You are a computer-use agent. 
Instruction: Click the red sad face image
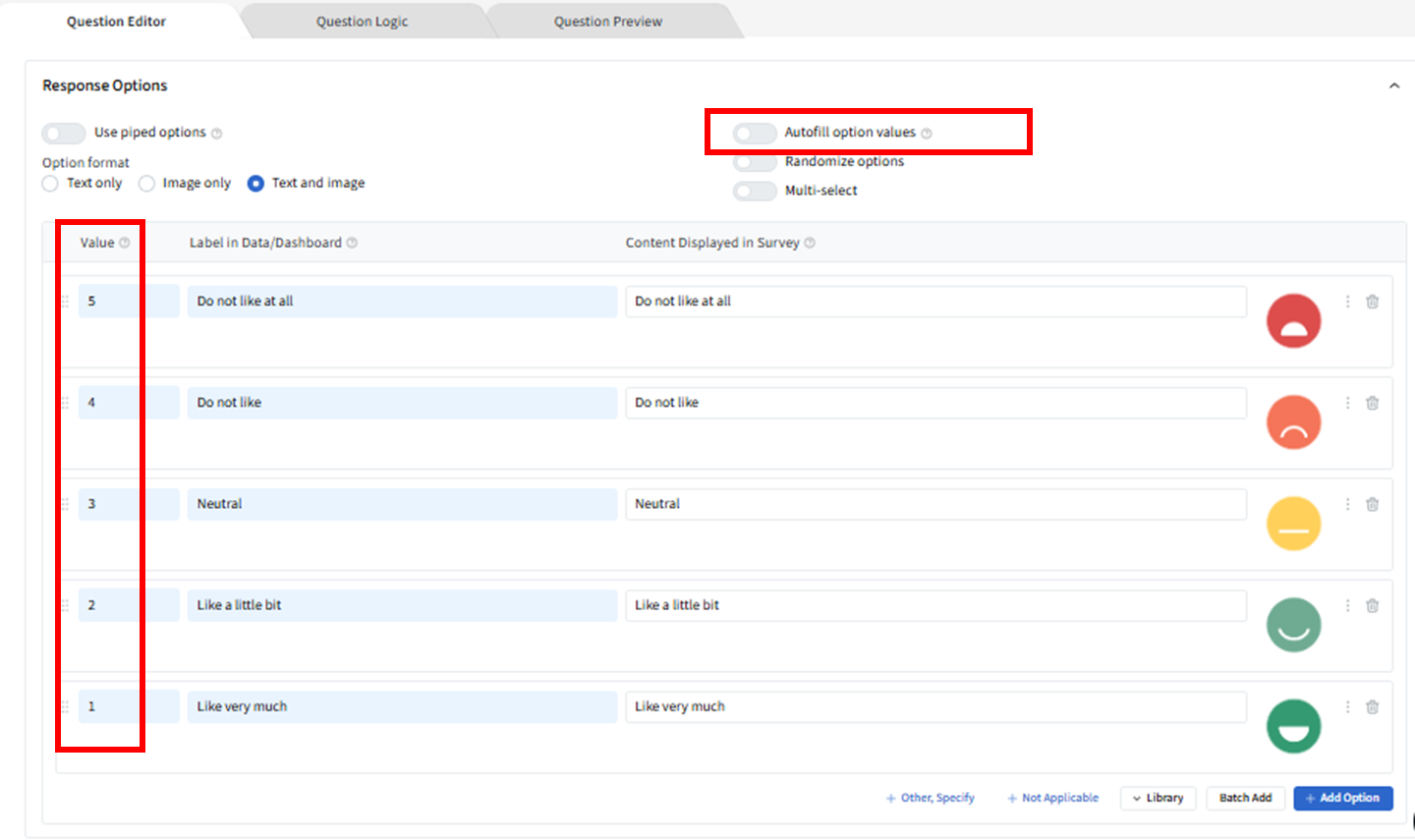1293,321
